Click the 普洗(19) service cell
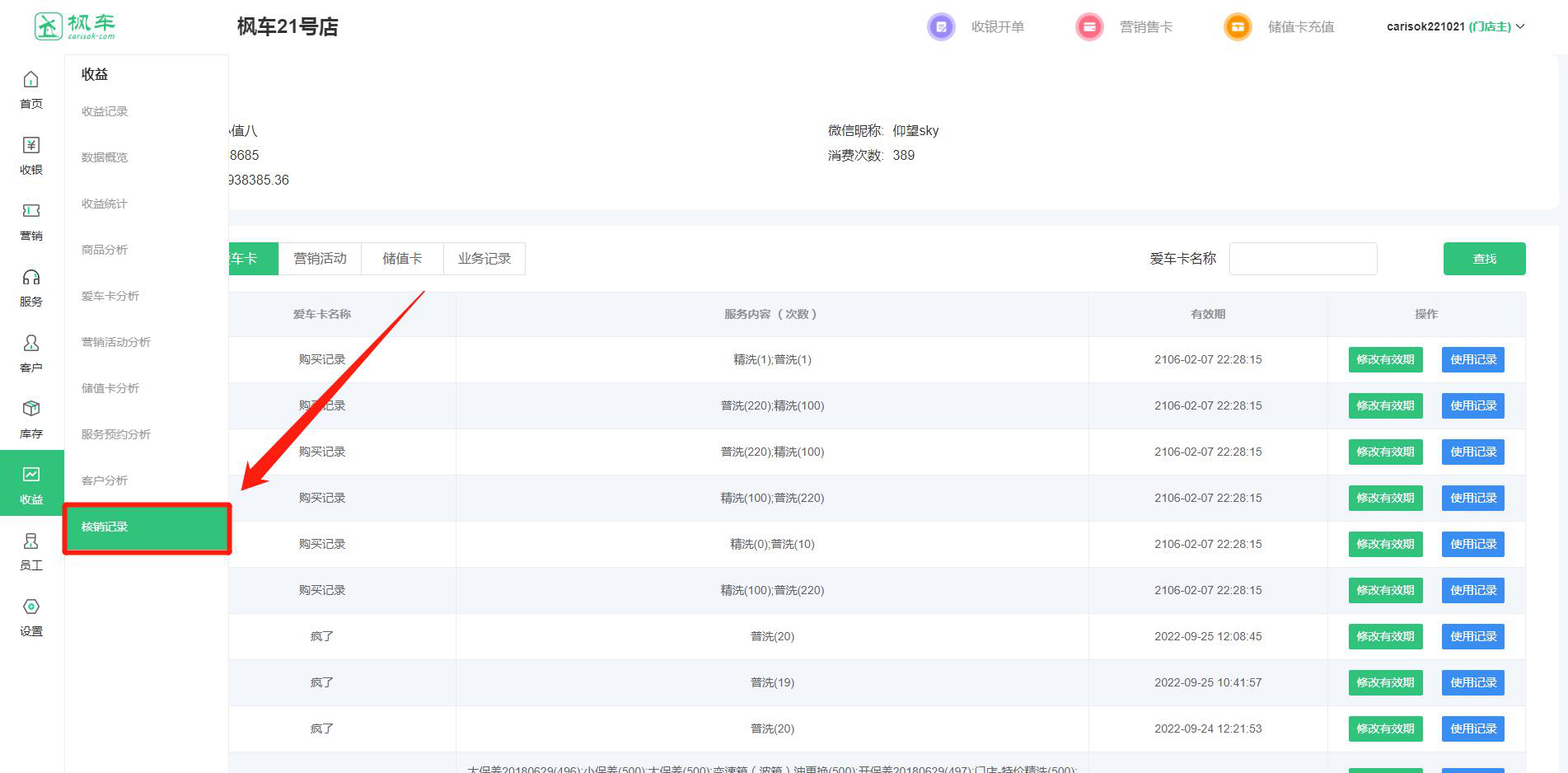 pos(772,682)
